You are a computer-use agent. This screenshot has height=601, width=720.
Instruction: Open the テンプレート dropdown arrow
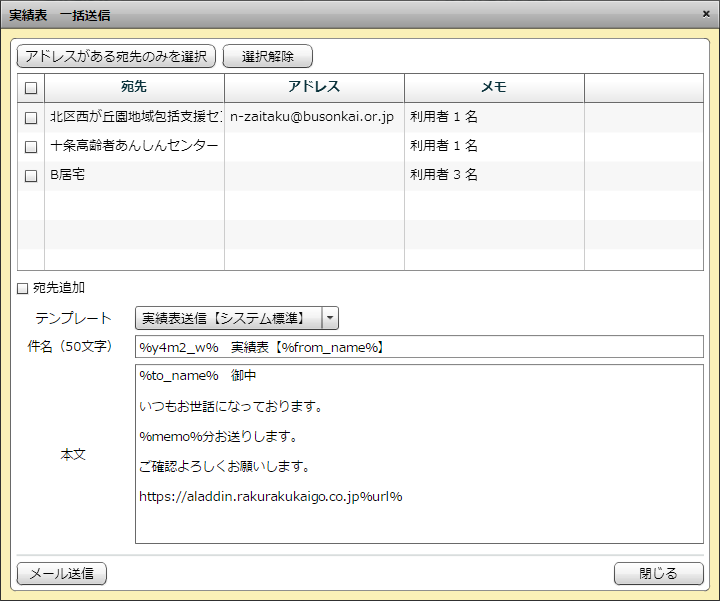coord(331,318)
